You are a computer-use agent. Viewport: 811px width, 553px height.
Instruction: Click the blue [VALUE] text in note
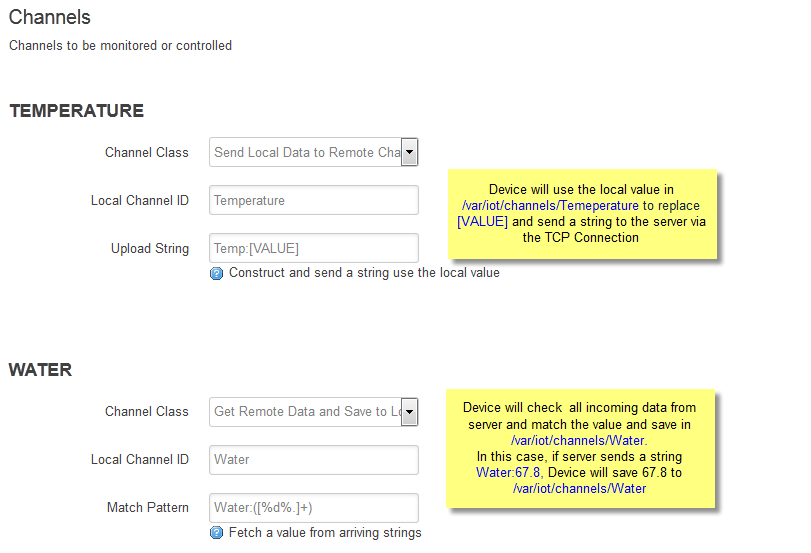coord(482,221)
